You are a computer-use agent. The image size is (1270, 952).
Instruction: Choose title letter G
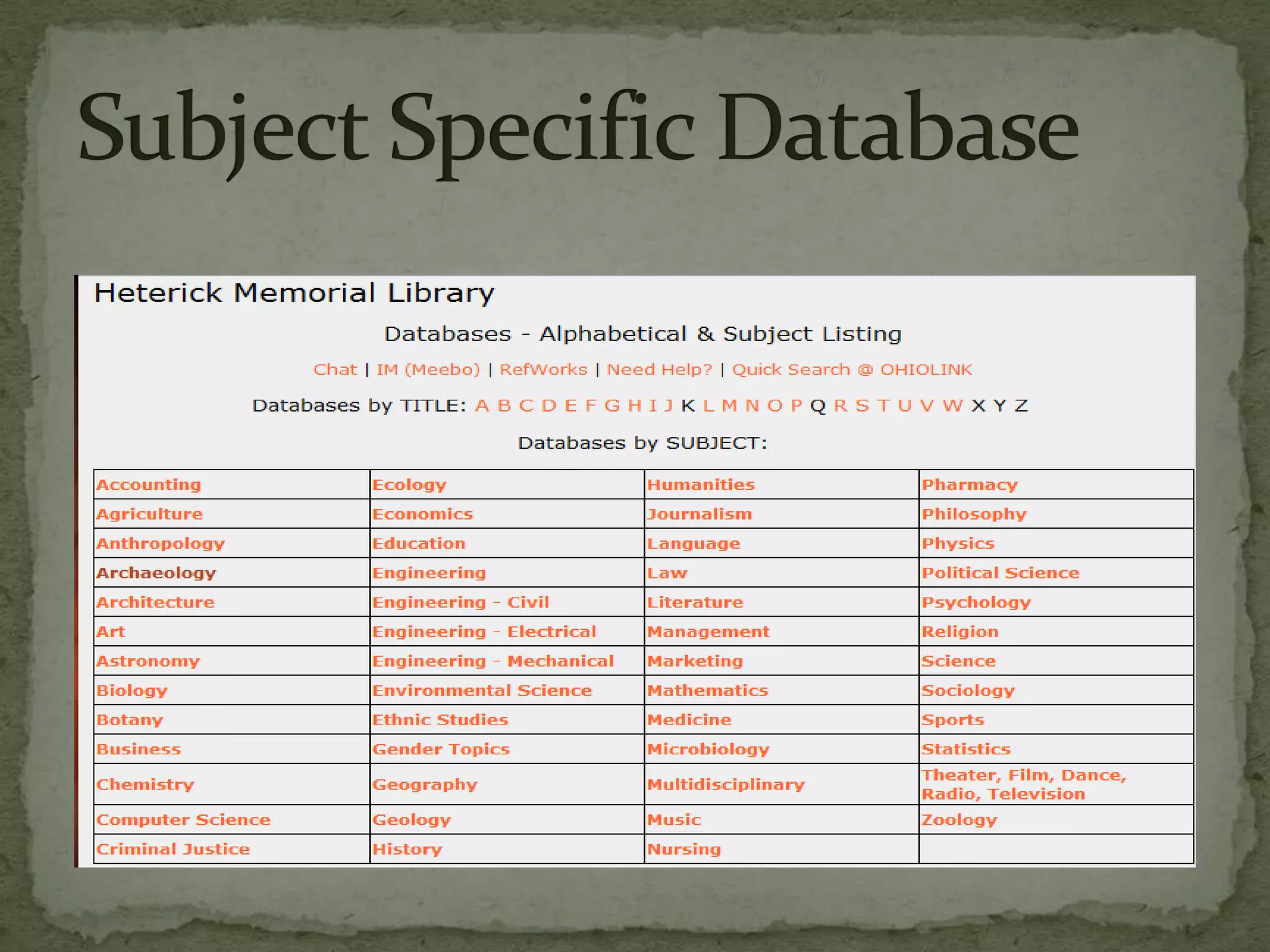tap(612, 405)
